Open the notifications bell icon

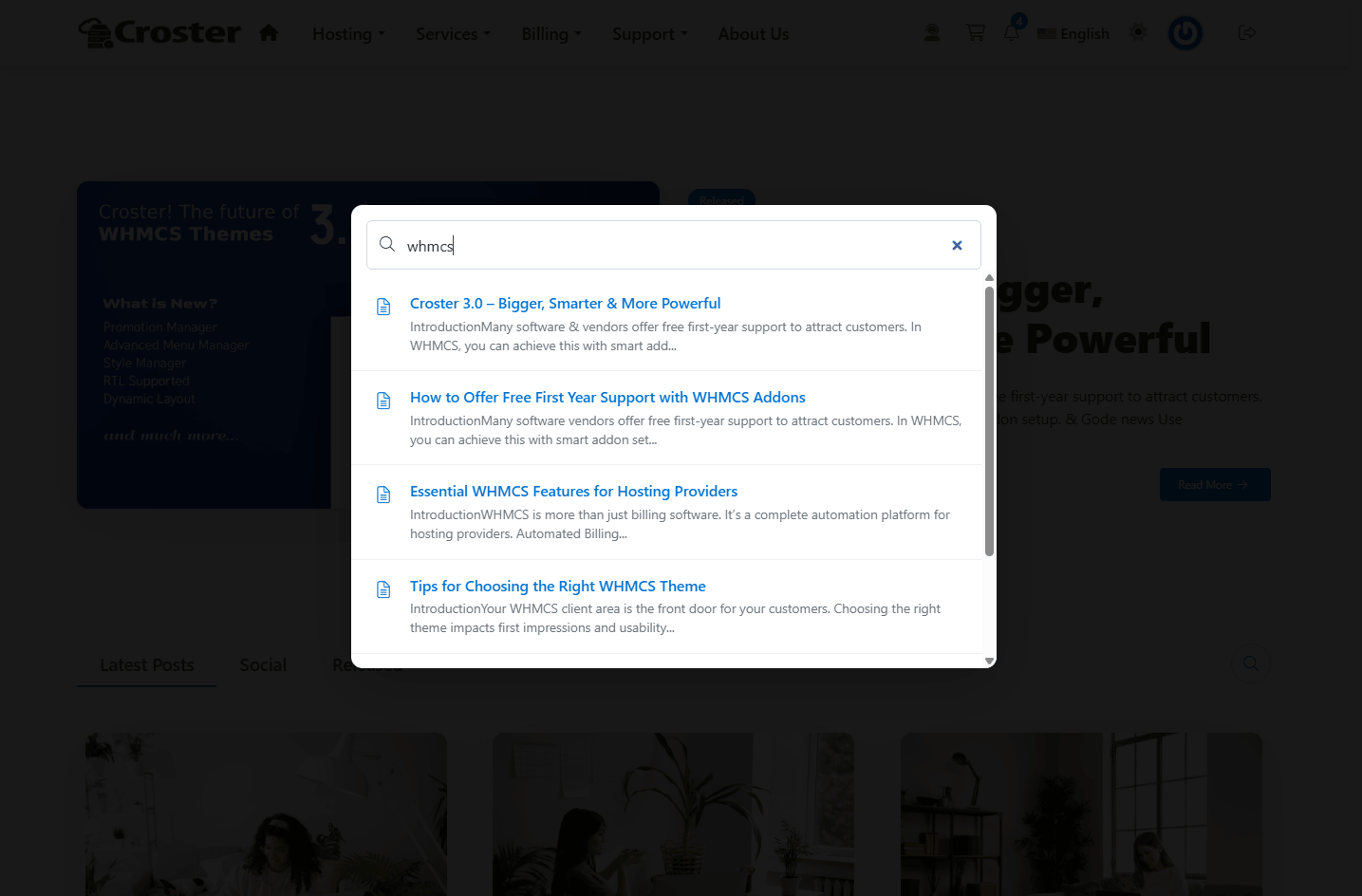tap(1012, 33)
